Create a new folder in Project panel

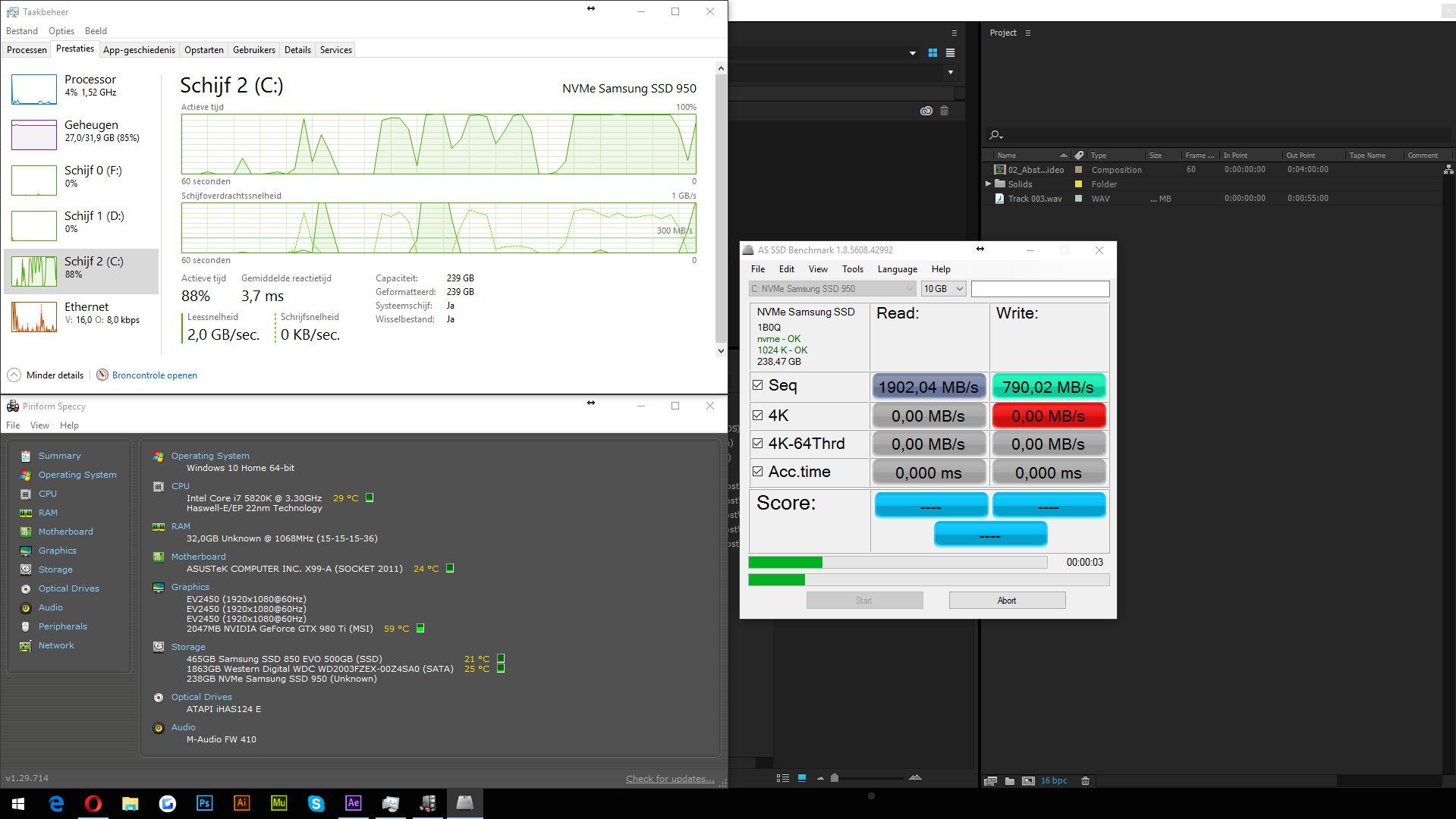tap(1010, 780)
